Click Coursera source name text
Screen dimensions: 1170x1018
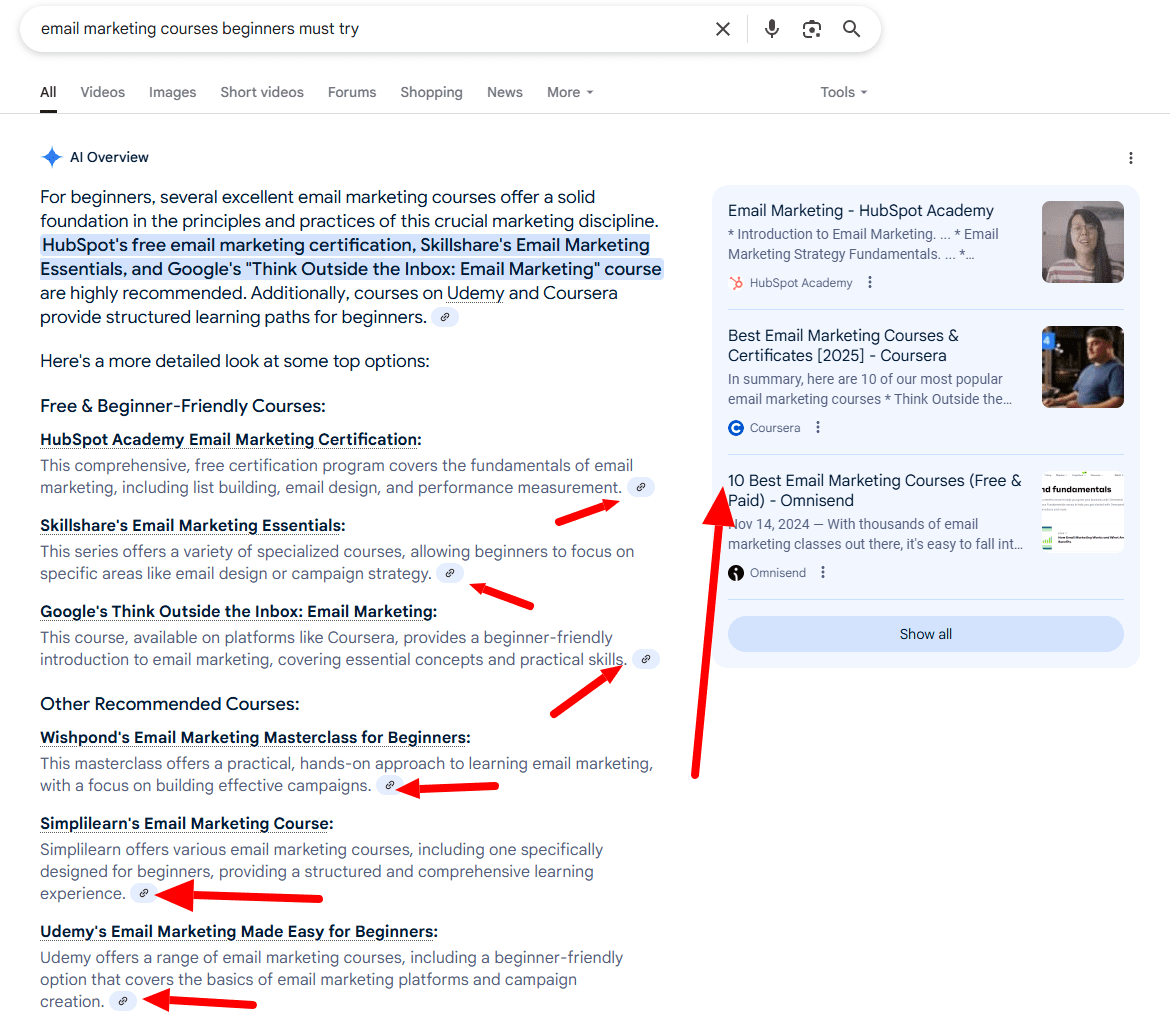(775, 428)
